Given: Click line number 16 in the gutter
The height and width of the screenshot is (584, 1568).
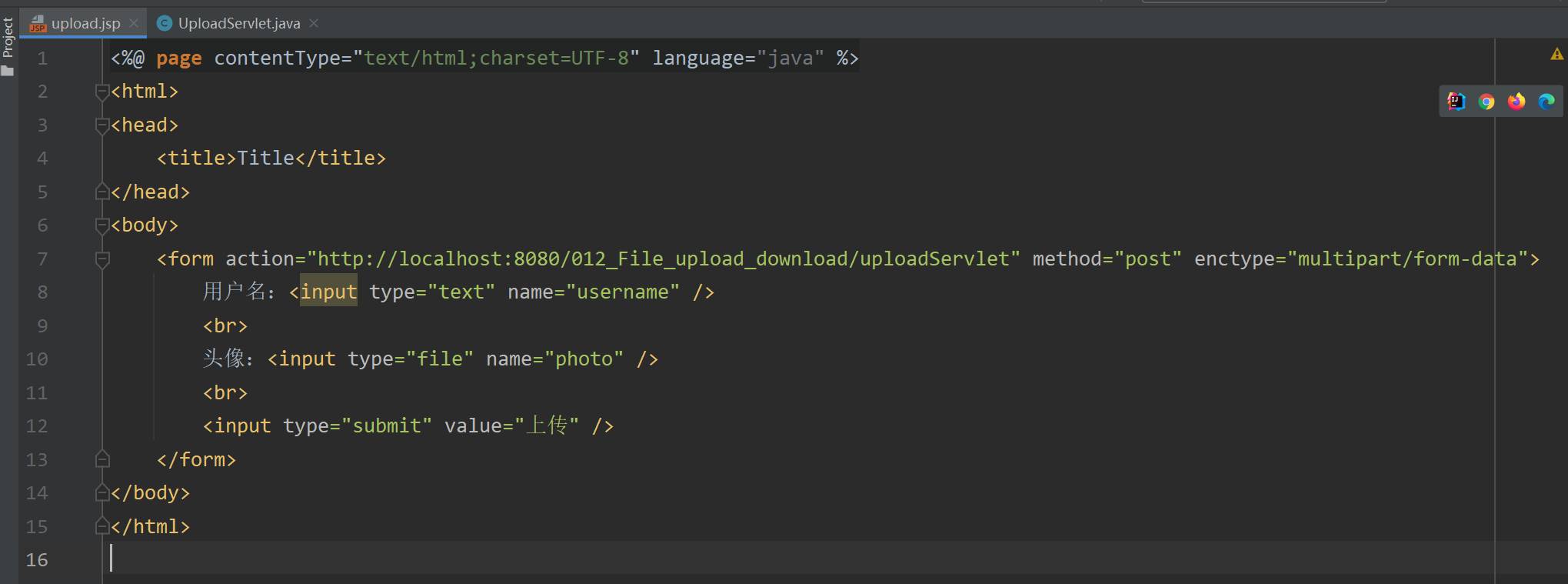Looking at the screenshot, I should (37, 560).
